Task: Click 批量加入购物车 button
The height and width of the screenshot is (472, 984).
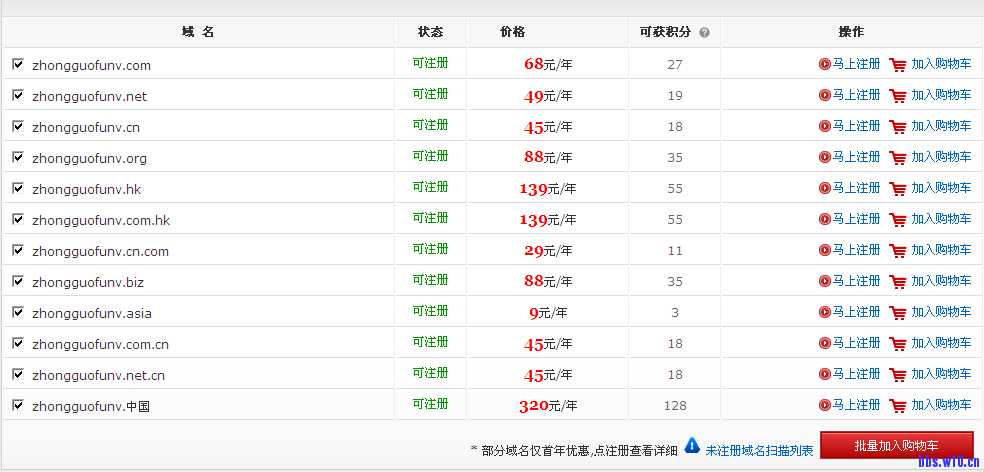Action: 896,446
